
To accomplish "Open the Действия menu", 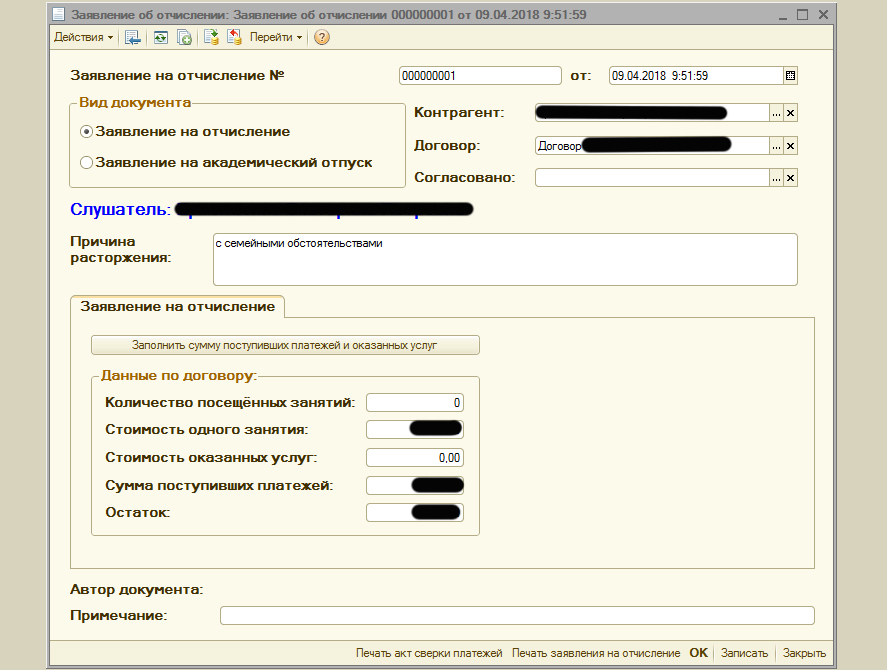I will [x=83, y=37].
